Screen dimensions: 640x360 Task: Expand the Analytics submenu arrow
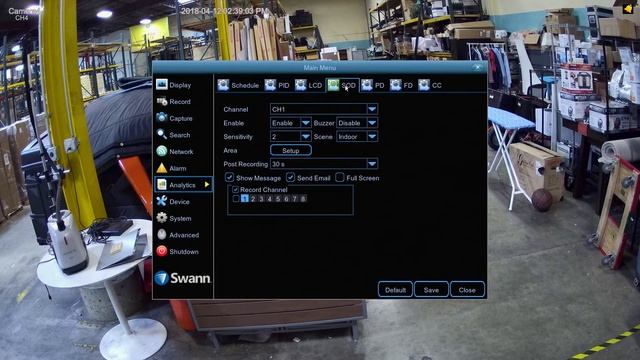[x=207, y=184]
